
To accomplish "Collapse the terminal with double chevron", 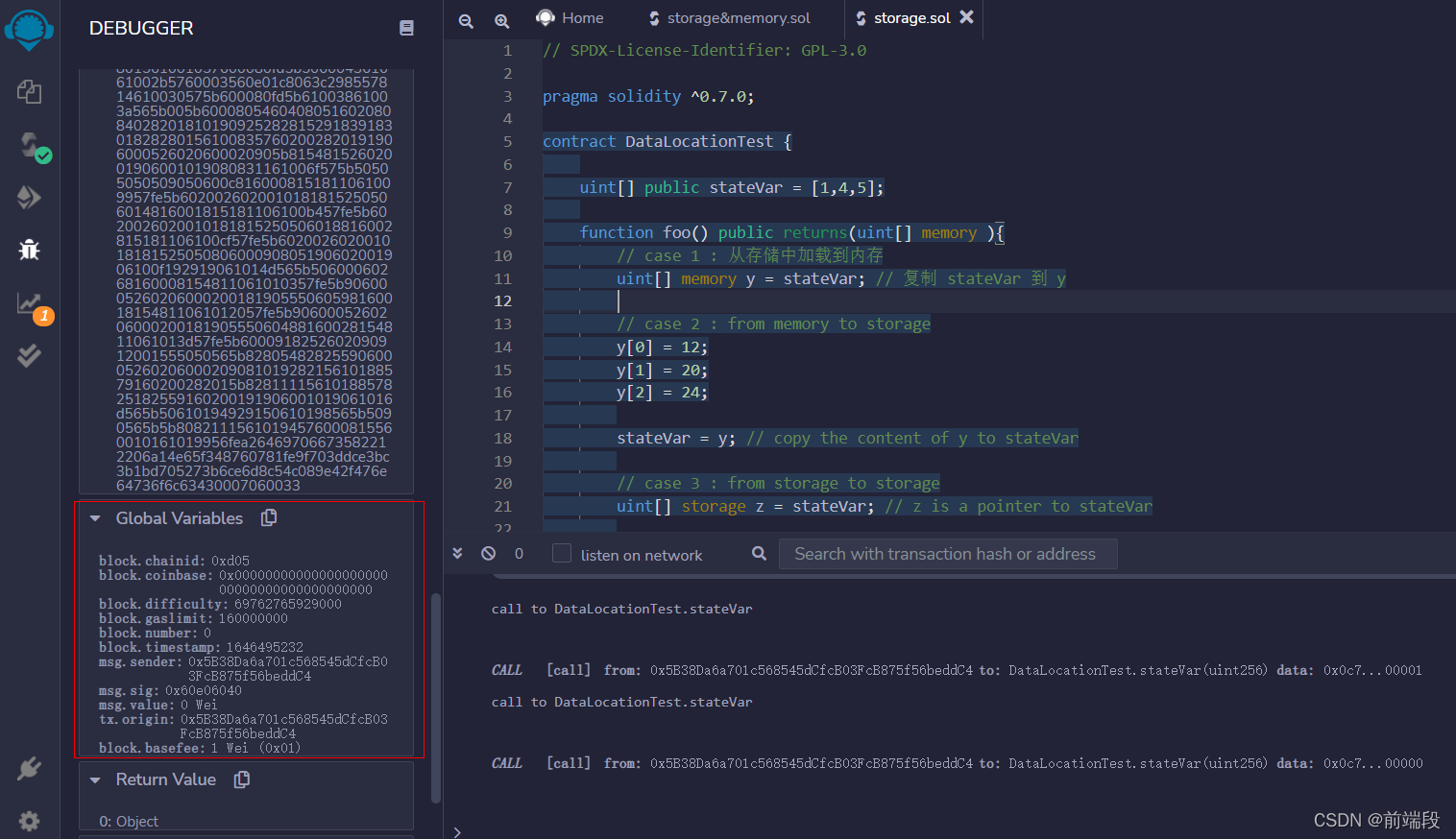I will (457, 554).
